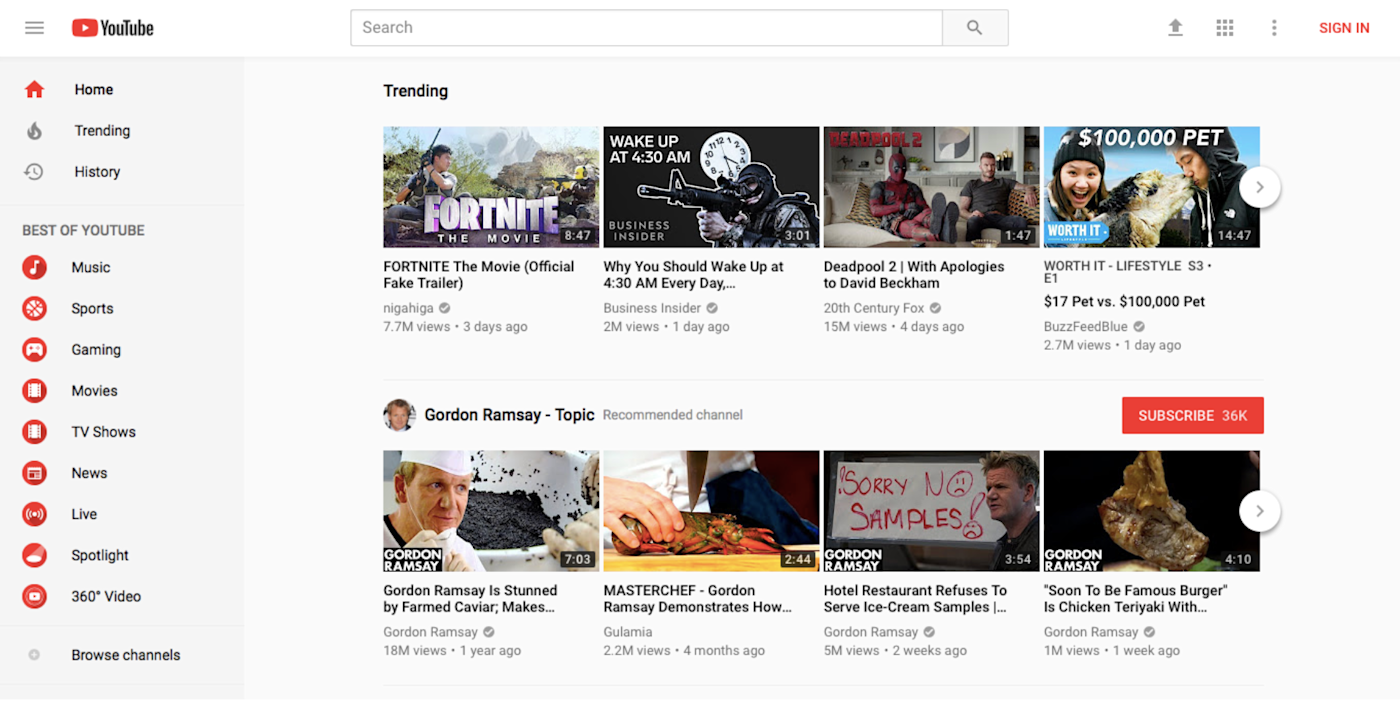Click the News icon
The image size is (1400, 701).
point(35,472)
